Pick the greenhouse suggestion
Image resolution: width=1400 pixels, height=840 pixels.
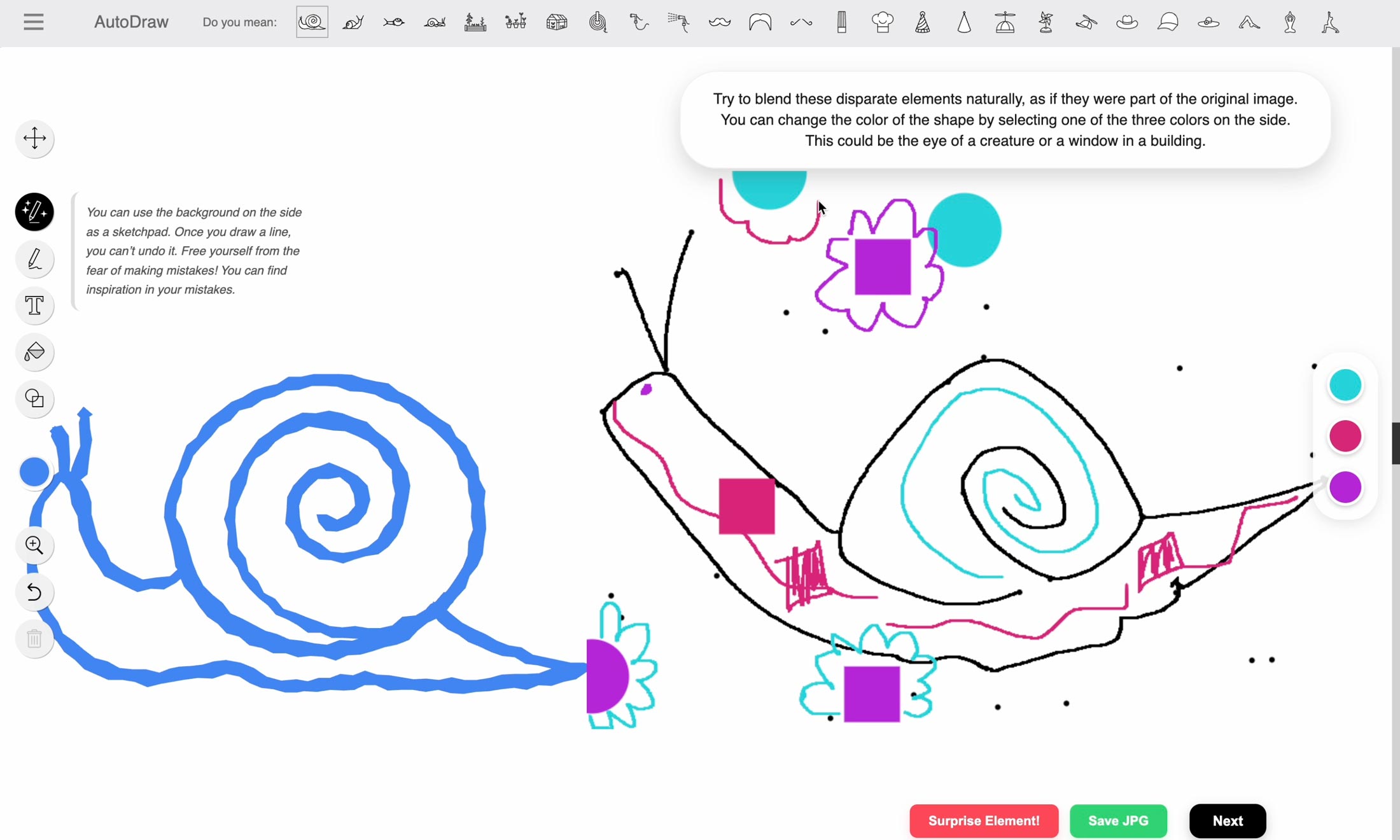(x=557, y=22)
